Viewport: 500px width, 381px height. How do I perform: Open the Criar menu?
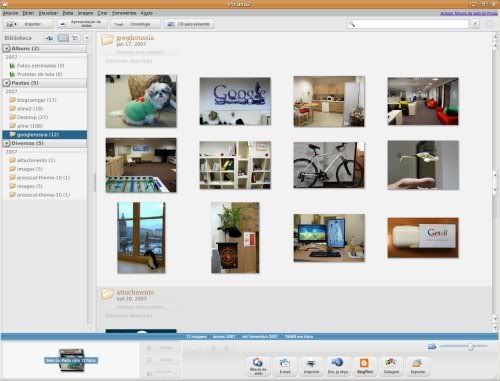(x=102, y=13)
